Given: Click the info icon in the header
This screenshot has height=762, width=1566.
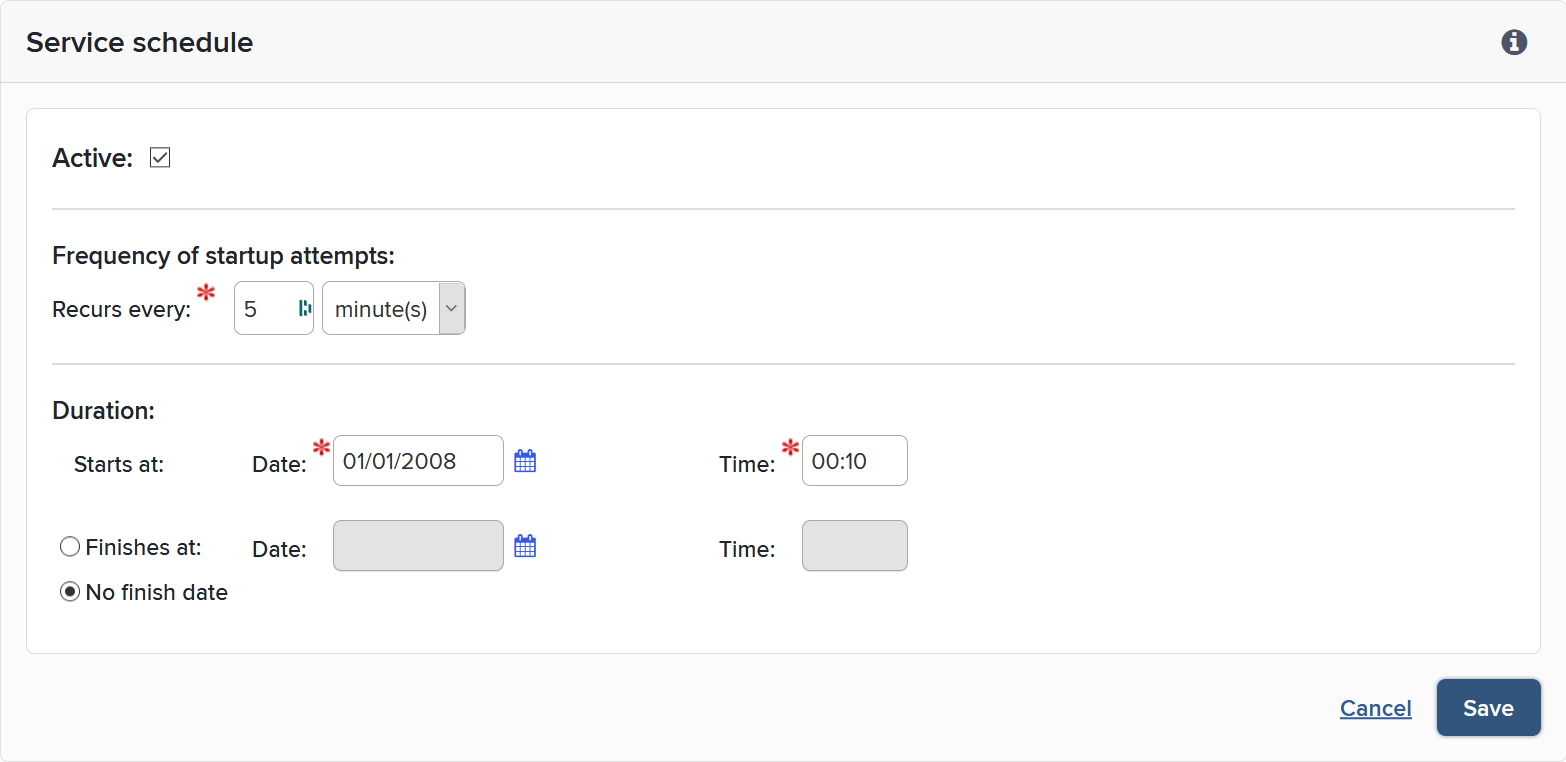Looking at the screenshot, I should pyautogui.click(x=1514, y=42).
